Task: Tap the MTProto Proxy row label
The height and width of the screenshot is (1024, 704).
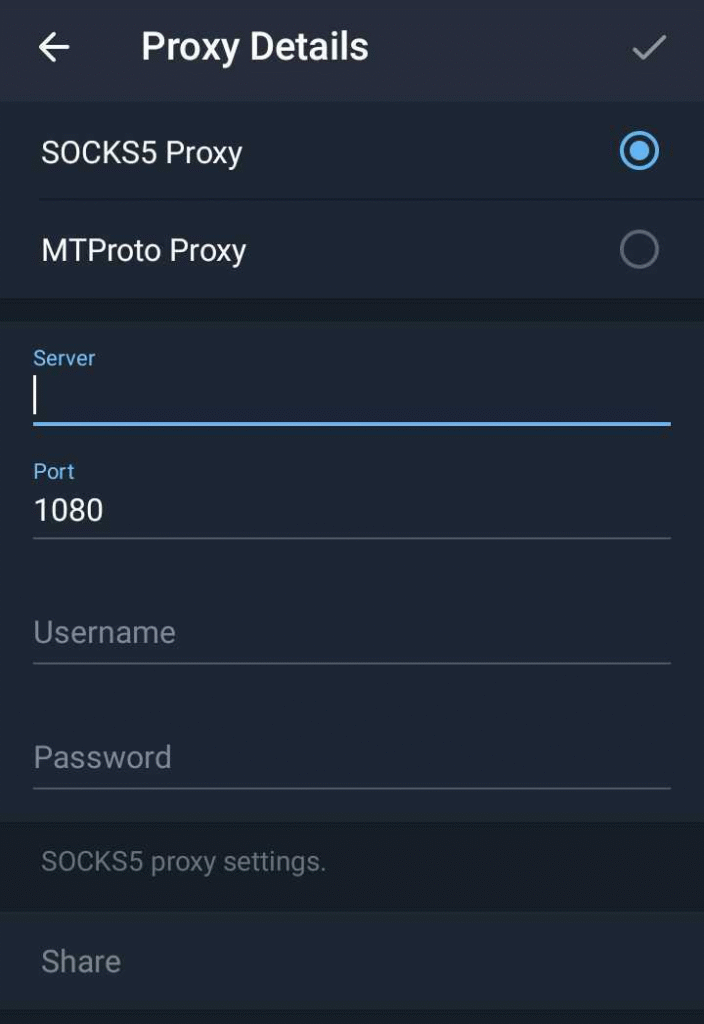Action: (144, 250)
